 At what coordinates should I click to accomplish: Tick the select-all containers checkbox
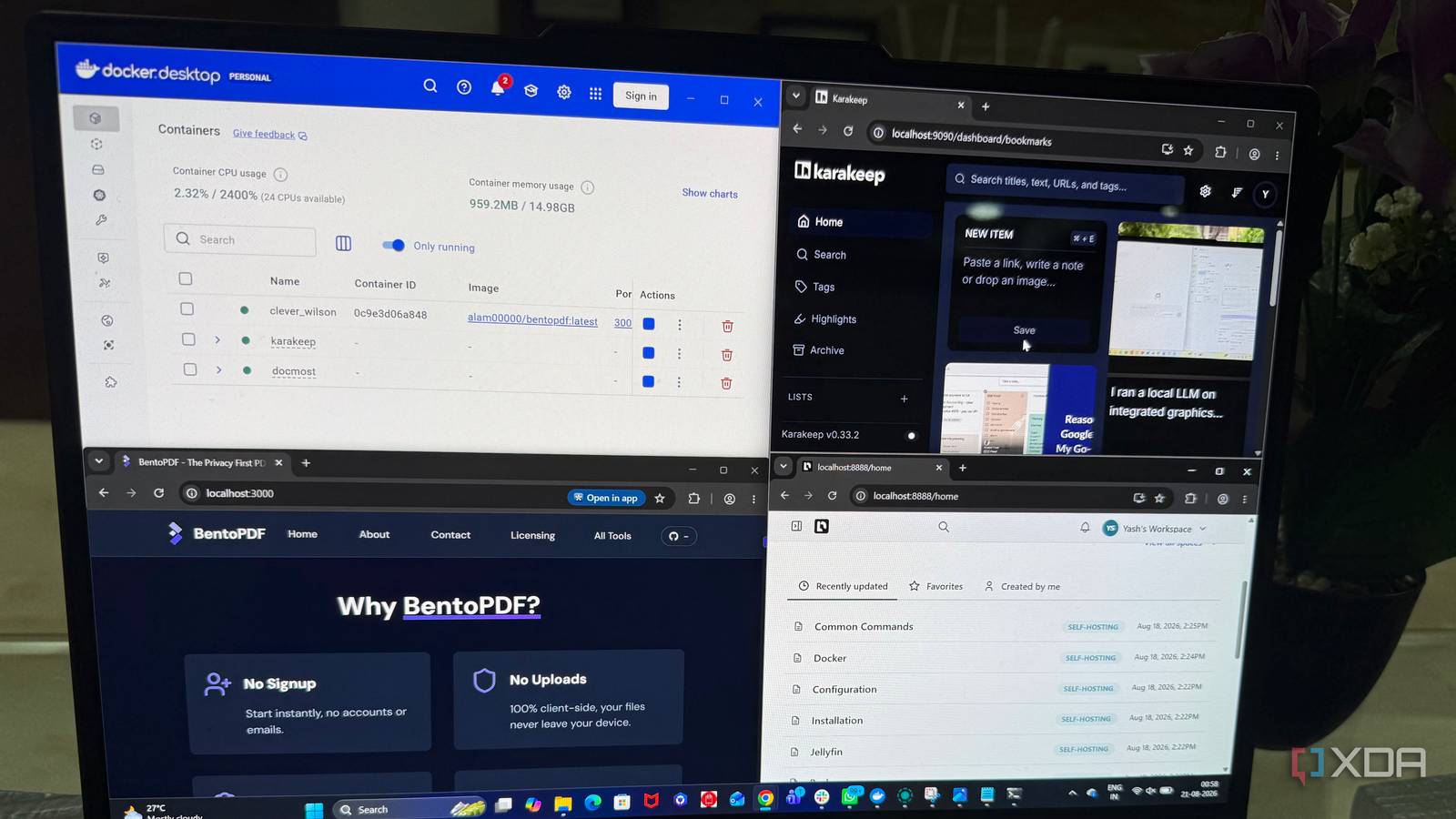pos(186,279)
